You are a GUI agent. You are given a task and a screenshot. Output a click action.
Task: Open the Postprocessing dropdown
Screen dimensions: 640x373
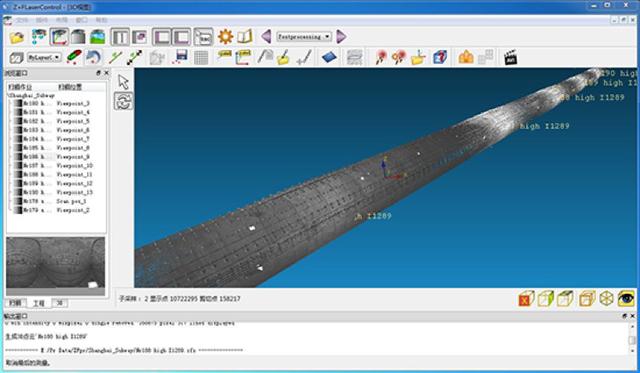[304, 37]
